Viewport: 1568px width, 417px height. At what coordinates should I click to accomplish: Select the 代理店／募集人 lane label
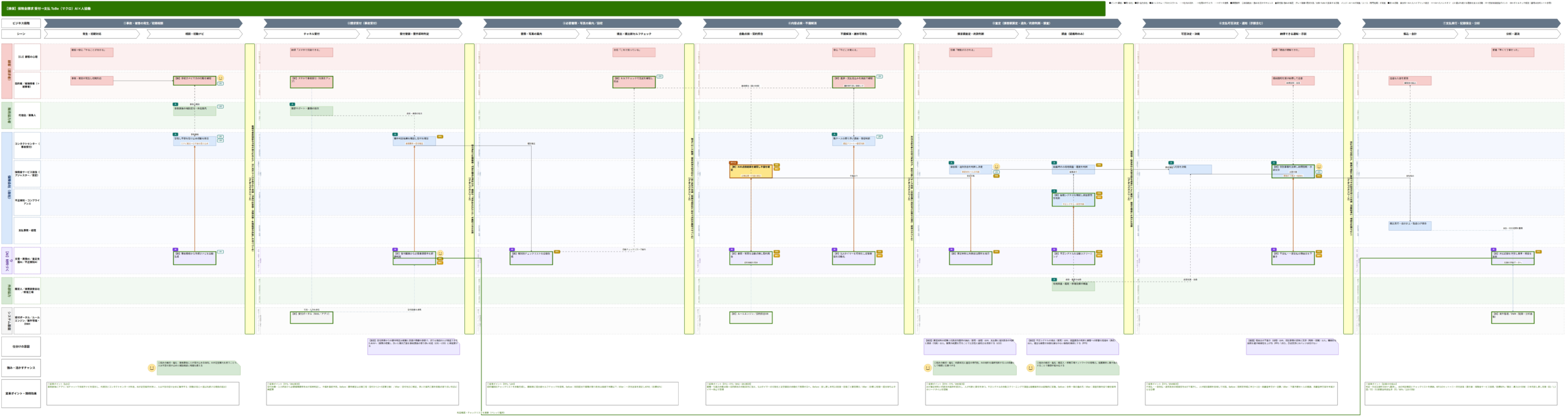27,115
